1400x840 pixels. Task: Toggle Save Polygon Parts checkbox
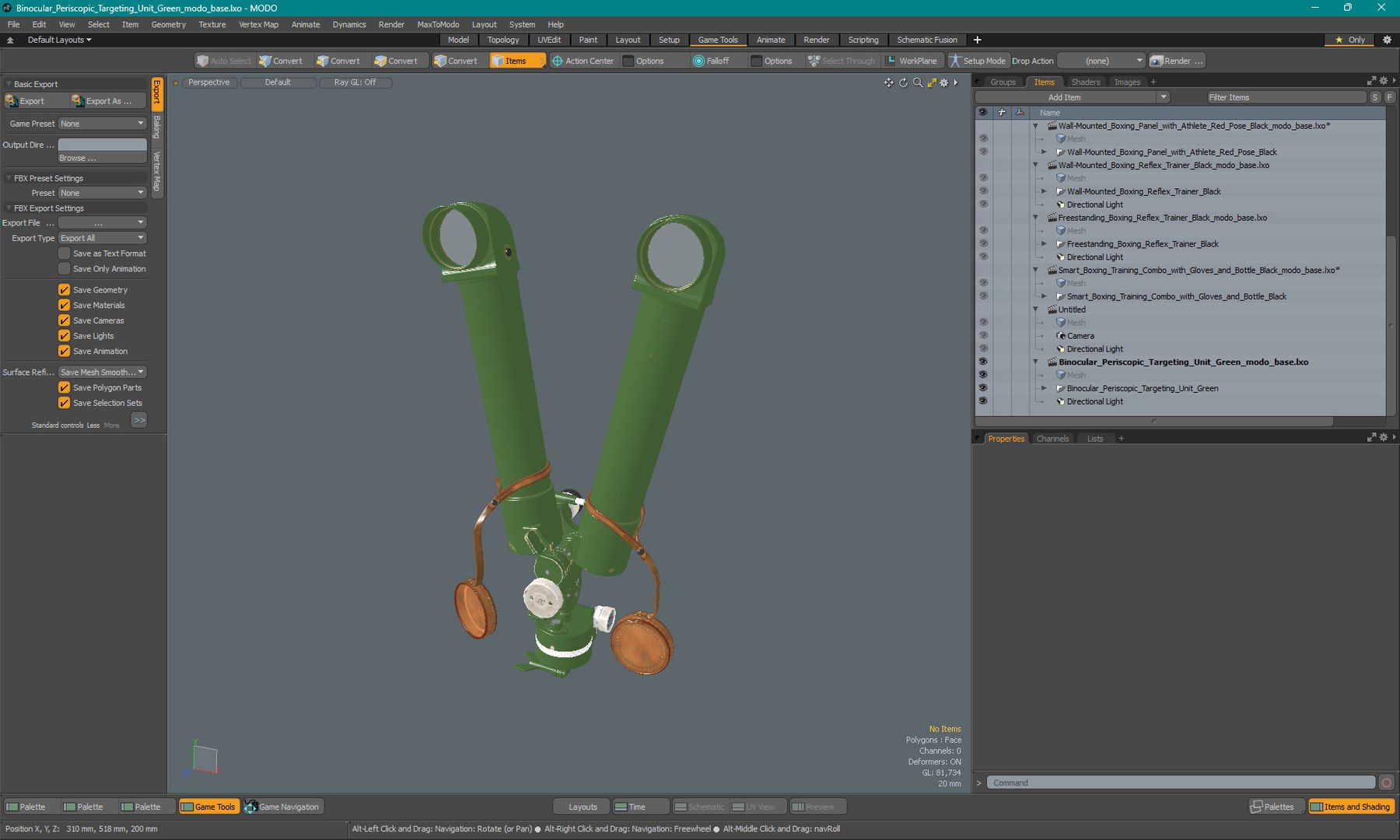[x=65, y=387]
